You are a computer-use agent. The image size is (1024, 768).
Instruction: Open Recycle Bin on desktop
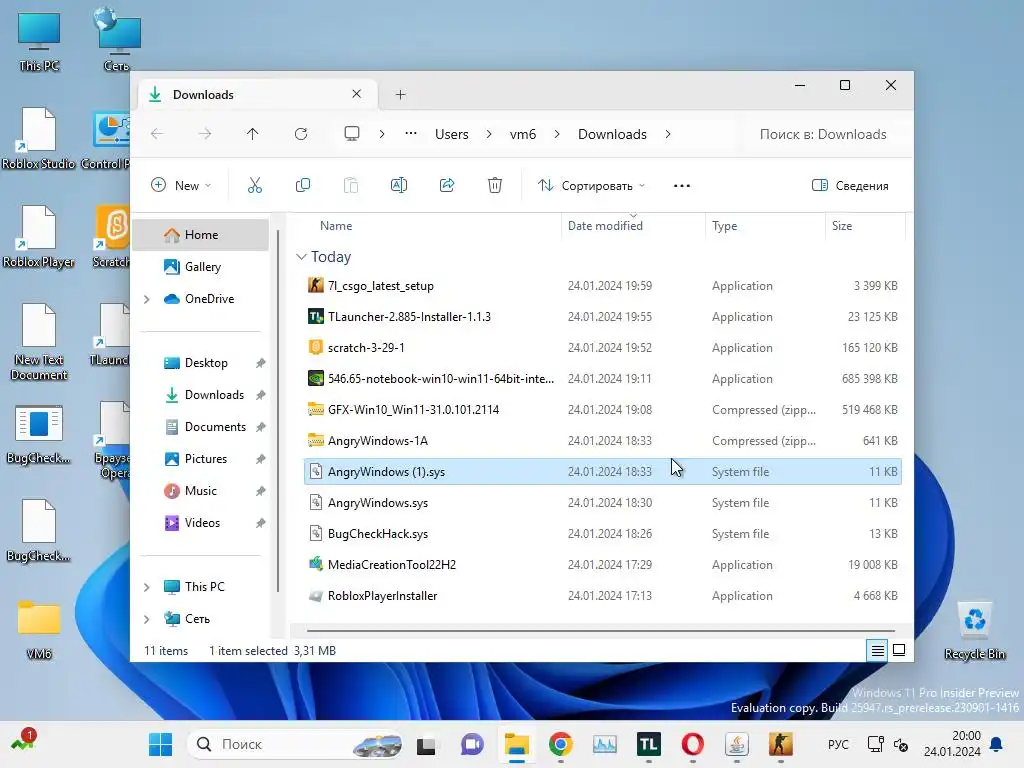pyautogui.click(x=974, y=630)
